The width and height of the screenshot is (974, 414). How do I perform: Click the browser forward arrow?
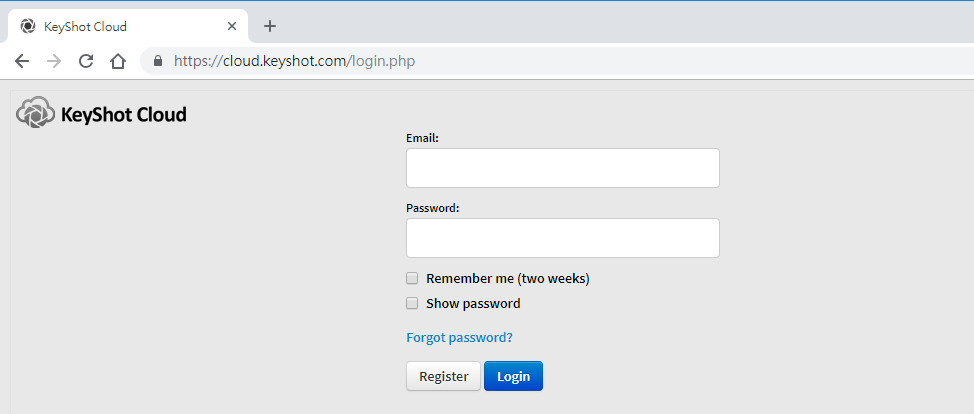(54, 61)
